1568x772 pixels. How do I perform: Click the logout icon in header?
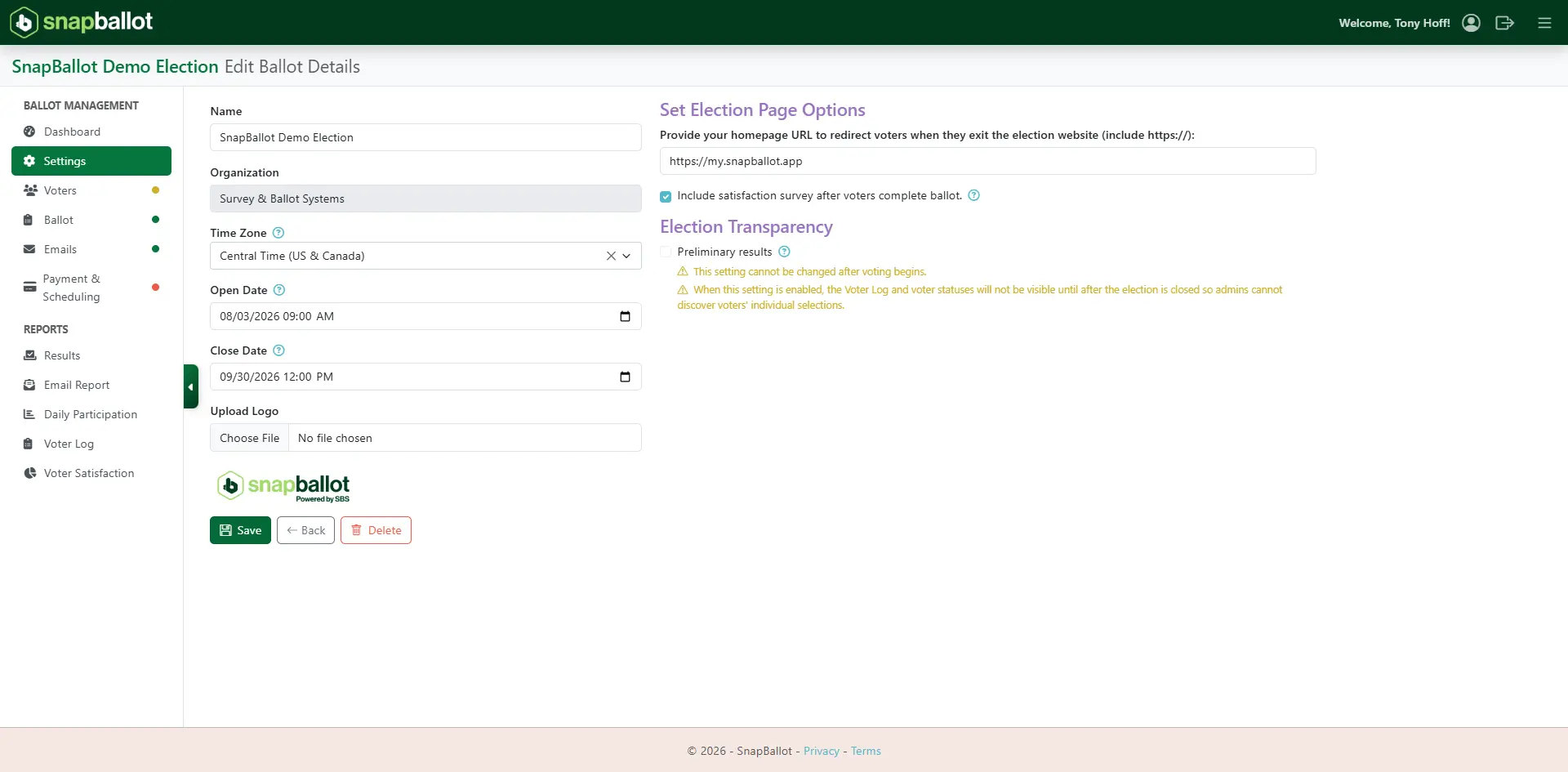(1504, 23)
